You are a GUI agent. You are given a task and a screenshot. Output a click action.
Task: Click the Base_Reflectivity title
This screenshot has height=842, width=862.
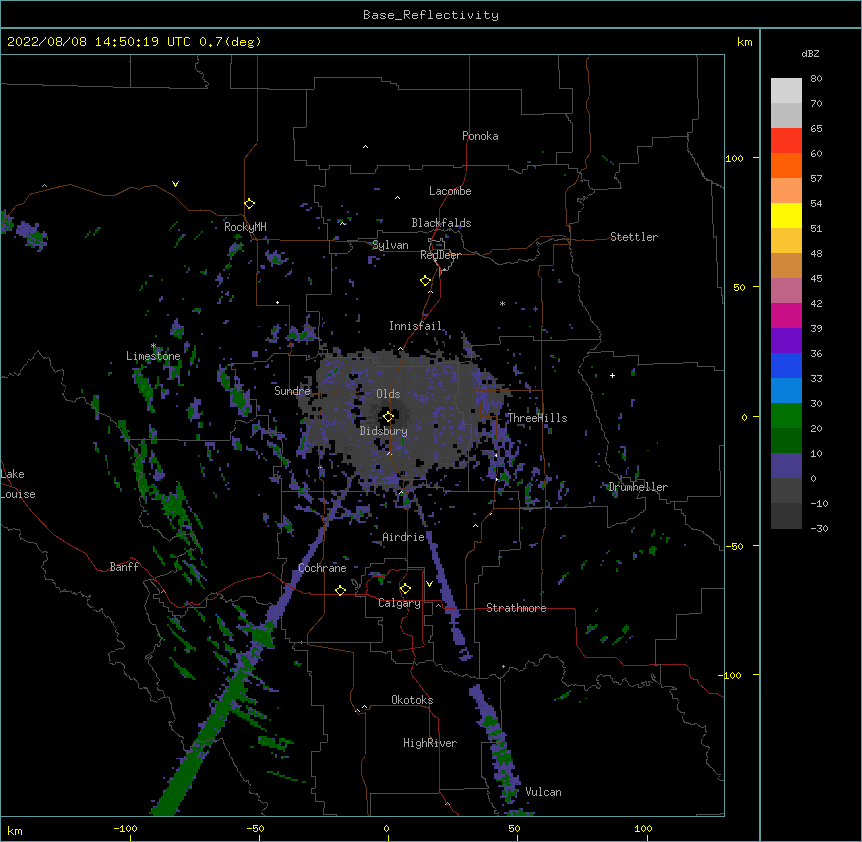pos(431,15)
